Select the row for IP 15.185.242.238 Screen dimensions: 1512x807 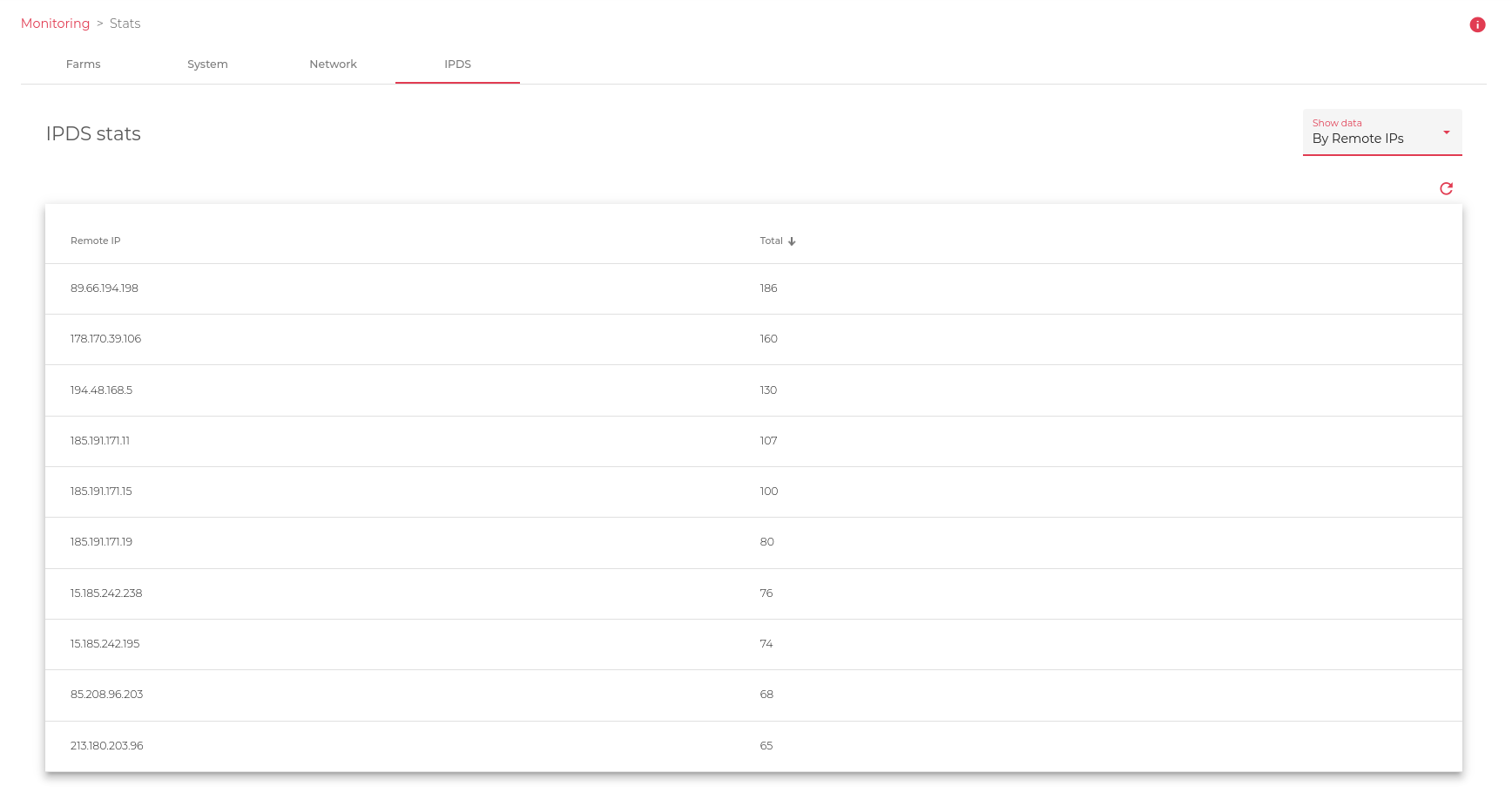[x=106, y=593]
